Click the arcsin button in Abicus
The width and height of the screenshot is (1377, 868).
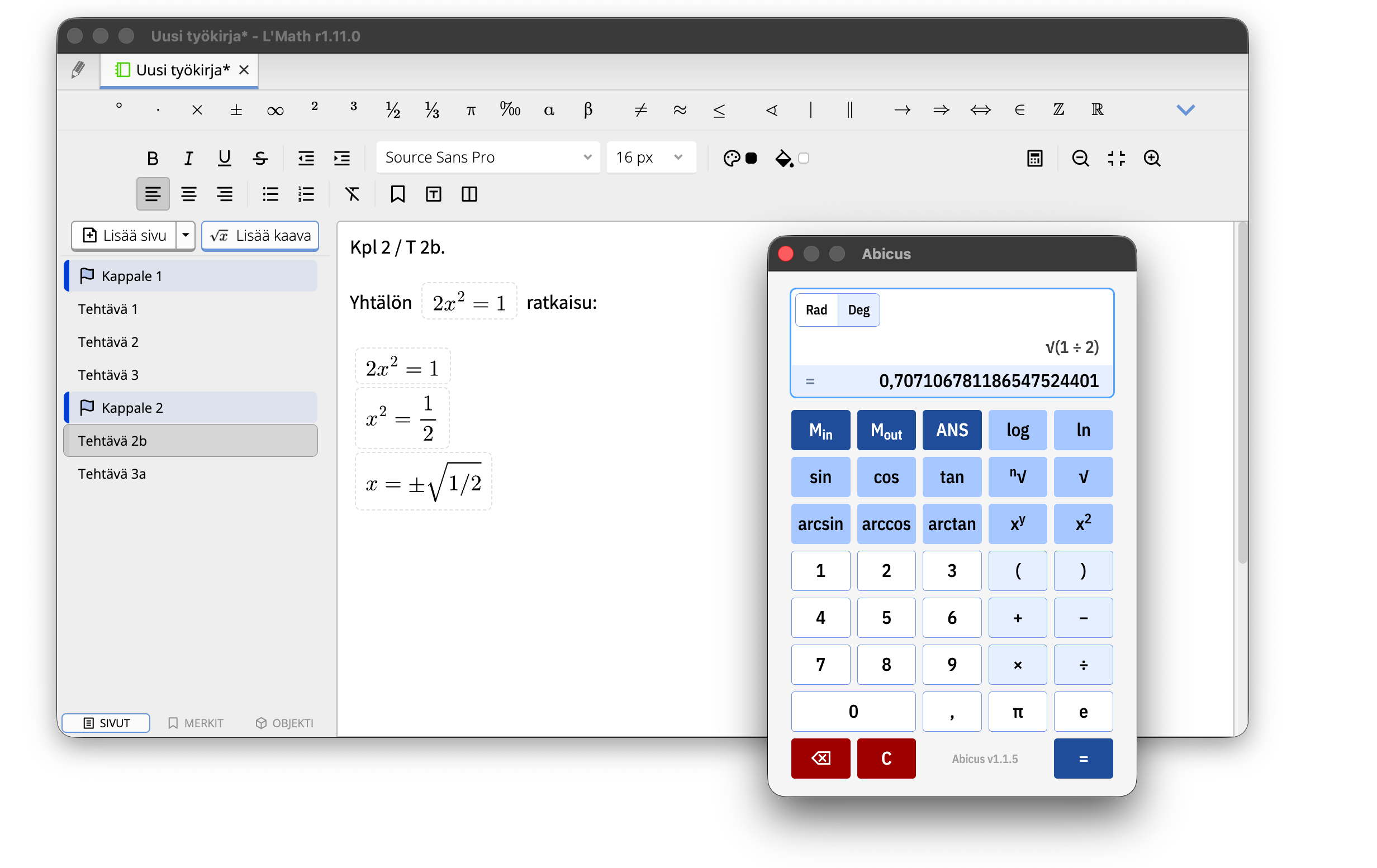(820, 523)
